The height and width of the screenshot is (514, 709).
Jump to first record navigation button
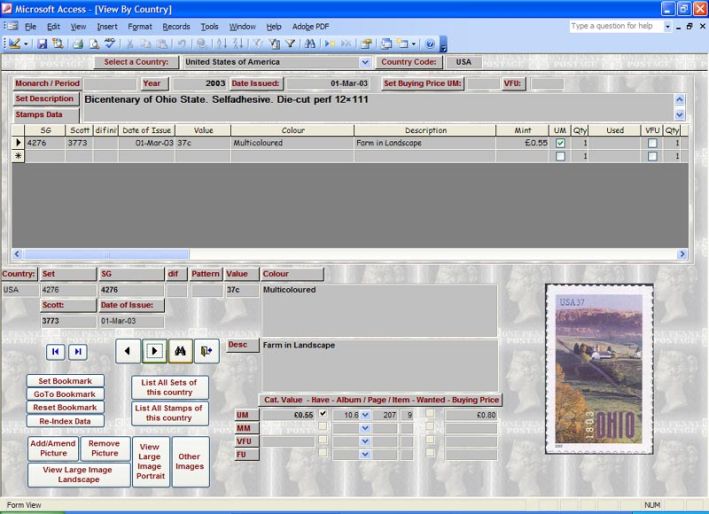tap(55, 352)
